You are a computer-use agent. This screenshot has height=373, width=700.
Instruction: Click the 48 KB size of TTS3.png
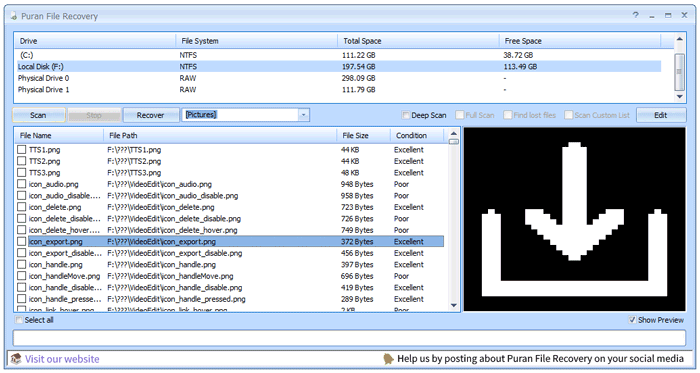(x=350, y=173)
